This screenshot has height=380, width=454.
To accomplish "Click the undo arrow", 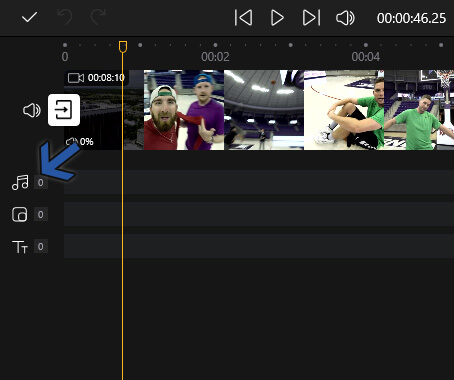I will click(65, 17).
